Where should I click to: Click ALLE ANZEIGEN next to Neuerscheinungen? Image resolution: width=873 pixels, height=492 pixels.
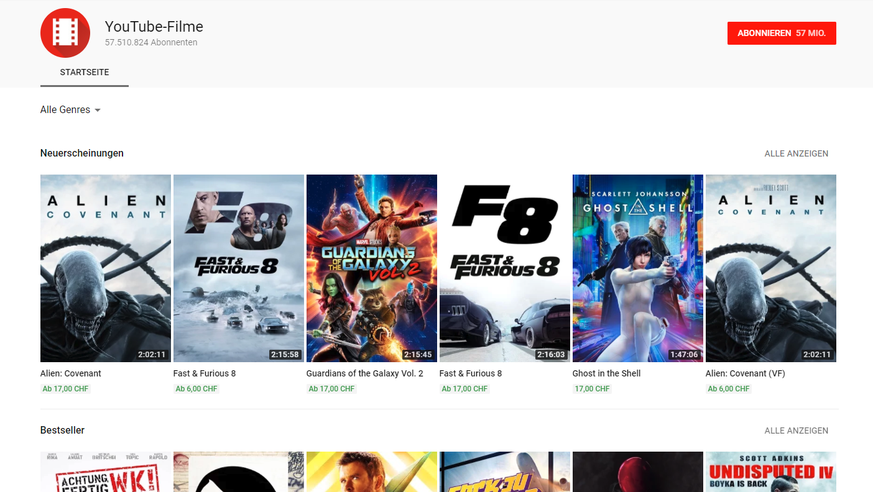tap(796, 154)
